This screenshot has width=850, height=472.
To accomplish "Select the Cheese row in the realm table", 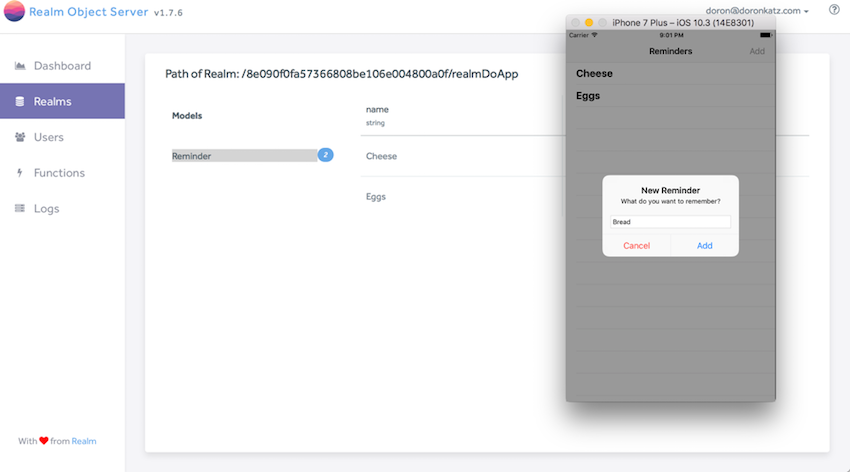I will coord(462,156).
